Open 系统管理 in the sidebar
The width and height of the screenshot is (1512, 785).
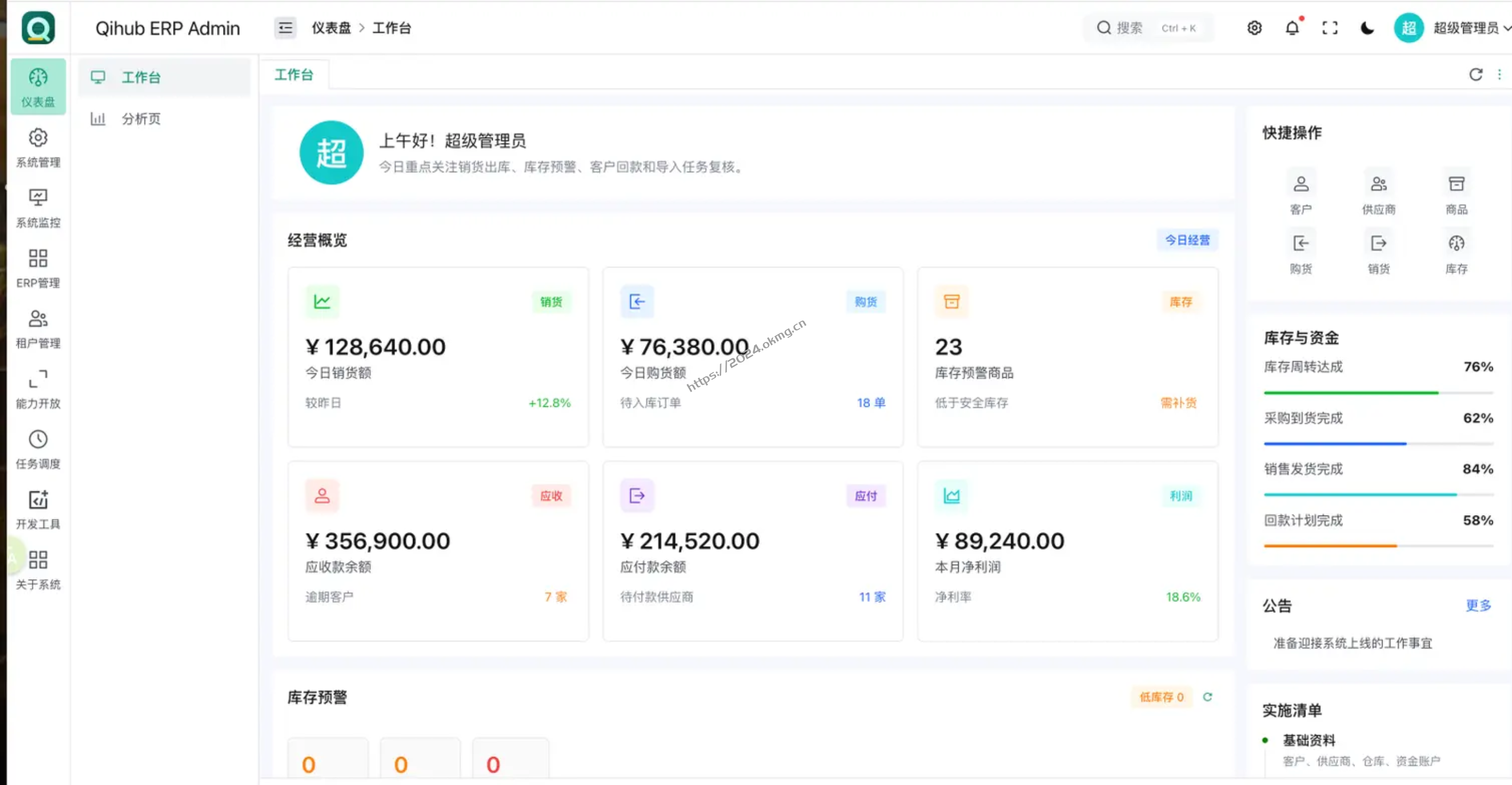tap(38, 148)
